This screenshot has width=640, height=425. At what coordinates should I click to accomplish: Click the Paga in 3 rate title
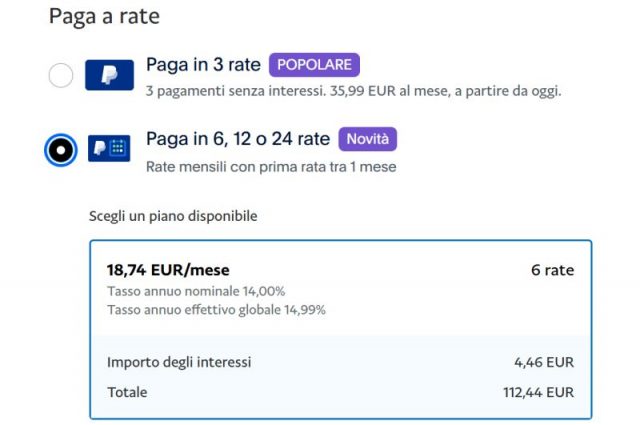click(x=203, y=65)
